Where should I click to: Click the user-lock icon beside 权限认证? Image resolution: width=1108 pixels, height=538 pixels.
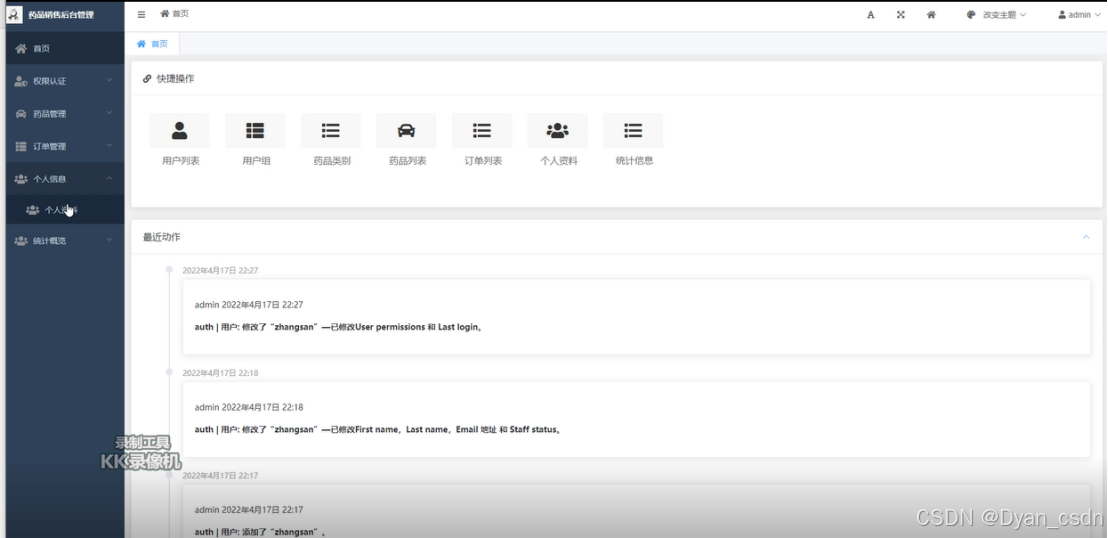[x=21, y=81]
